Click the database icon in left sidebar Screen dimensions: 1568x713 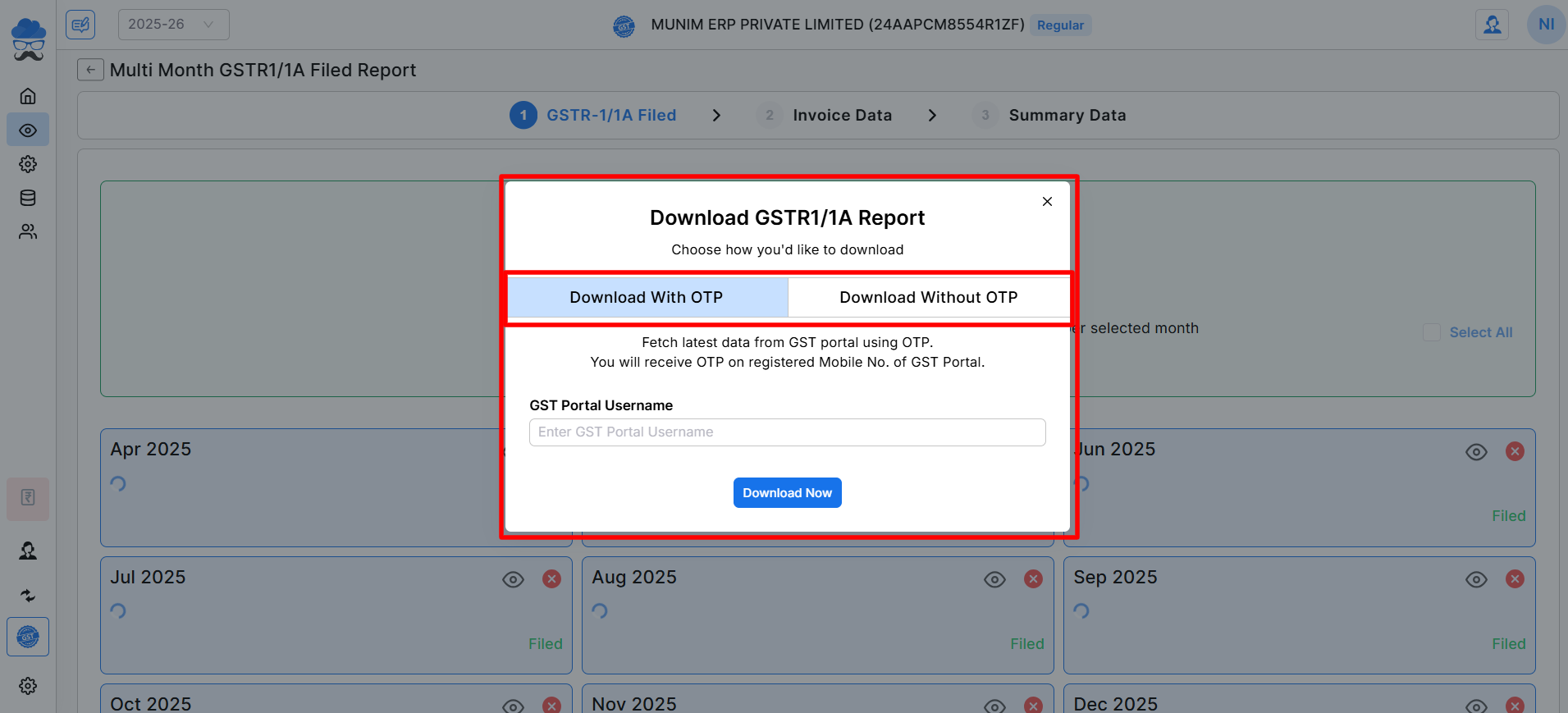[28, 198]
